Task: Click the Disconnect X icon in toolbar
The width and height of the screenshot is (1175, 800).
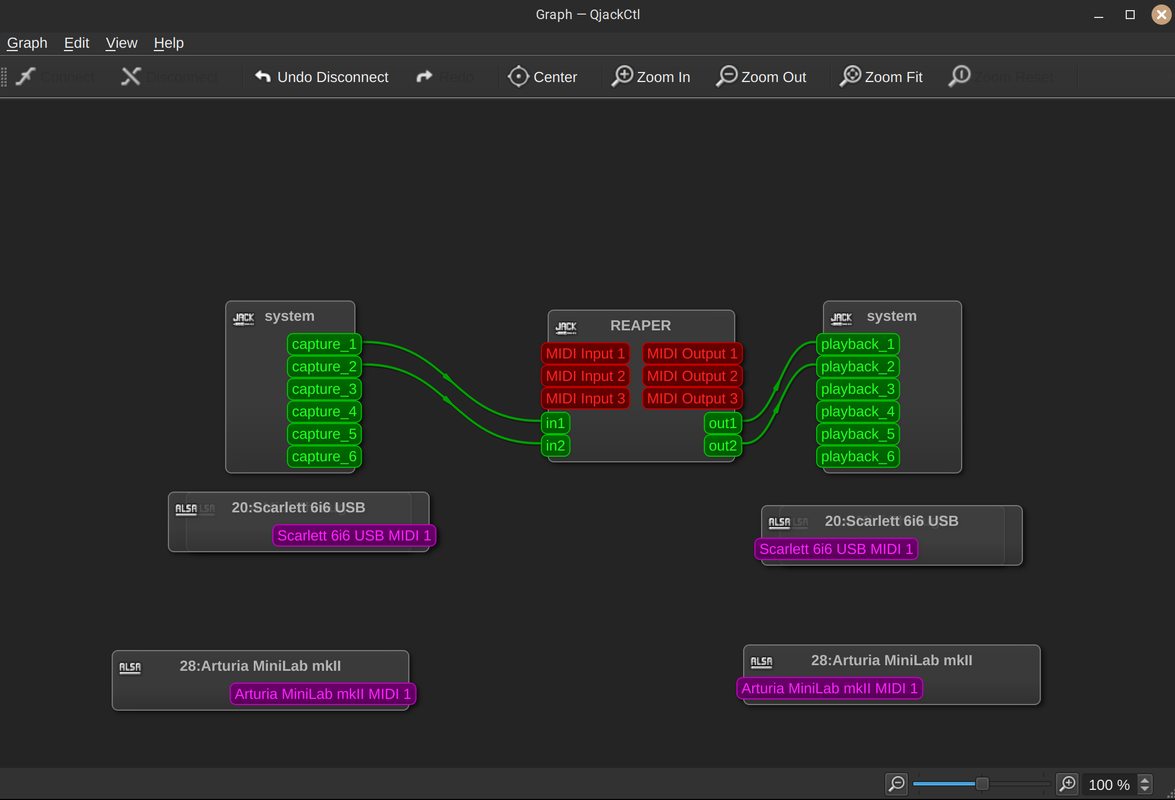Action: click(131, 76)
